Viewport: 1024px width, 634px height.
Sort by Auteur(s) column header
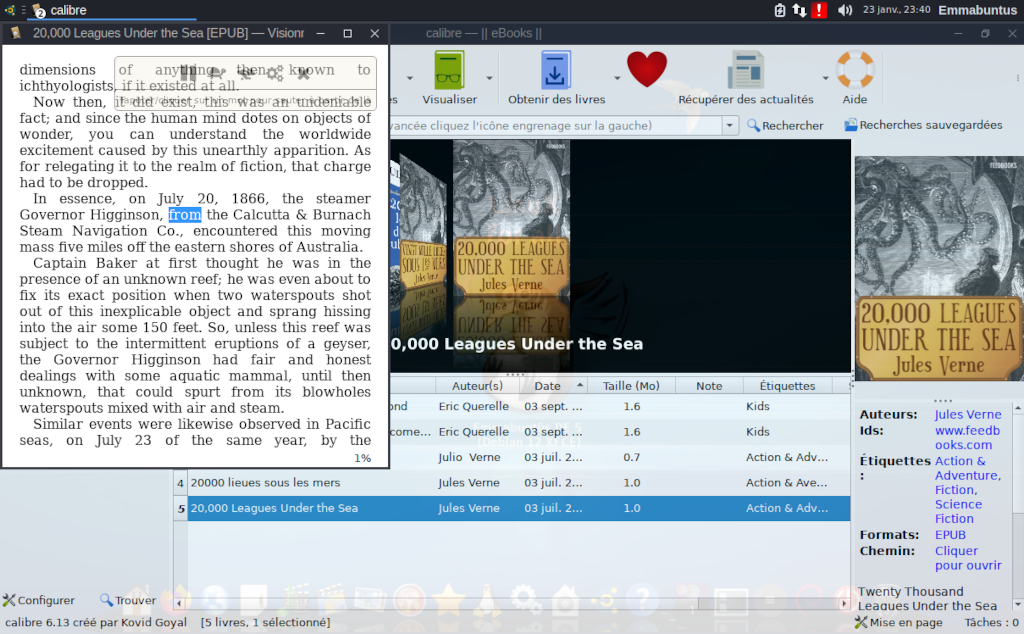[477, 386]
